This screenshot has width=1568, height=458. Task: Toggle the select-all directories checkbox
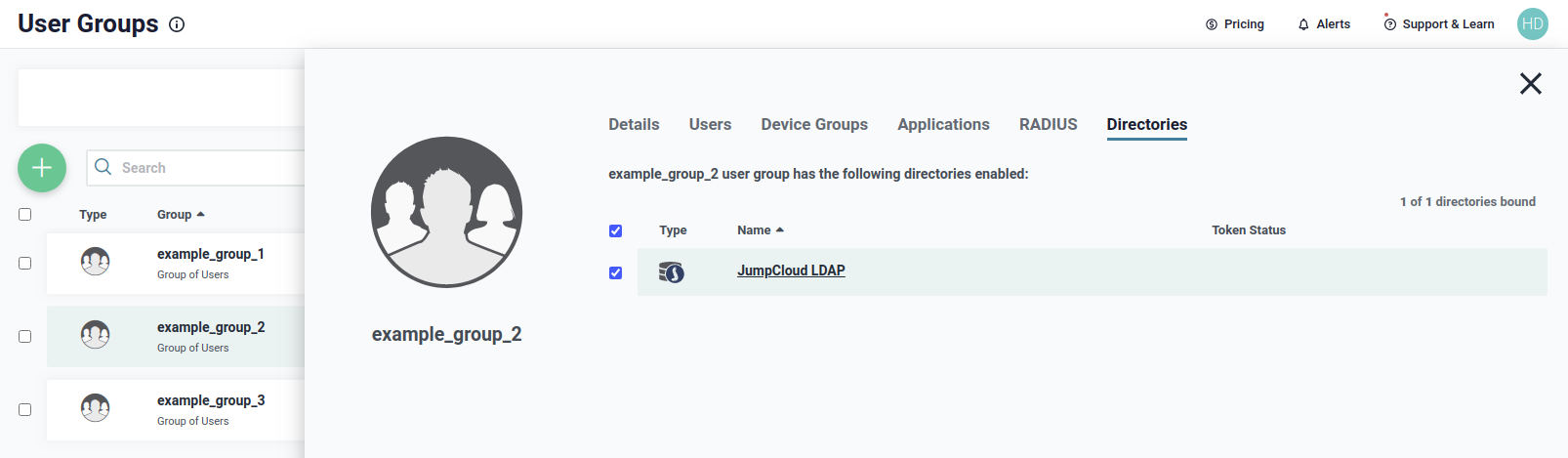point(615,231)
